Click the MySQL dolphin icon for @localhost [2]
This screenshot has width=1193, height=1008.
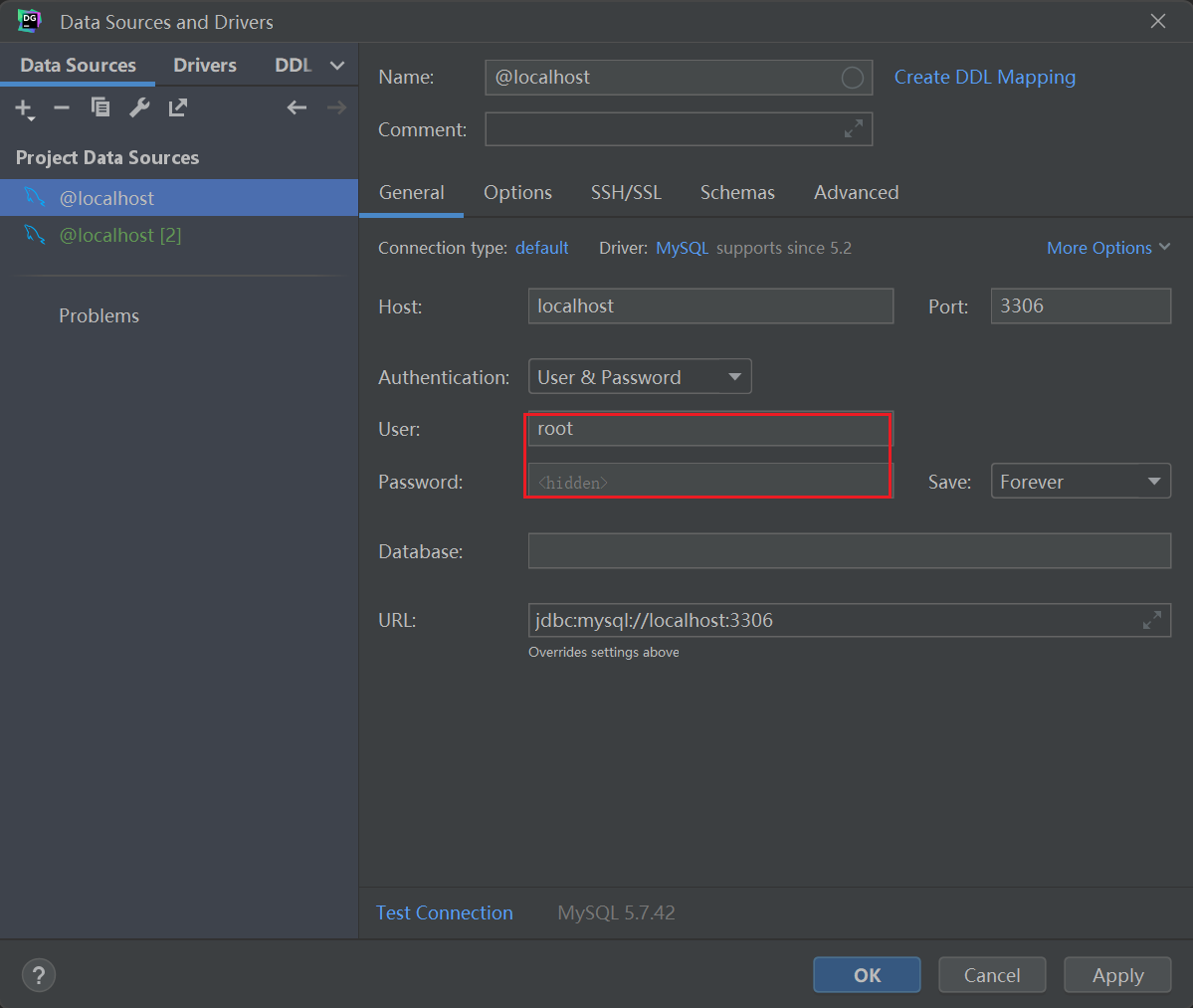pos(34,234)
